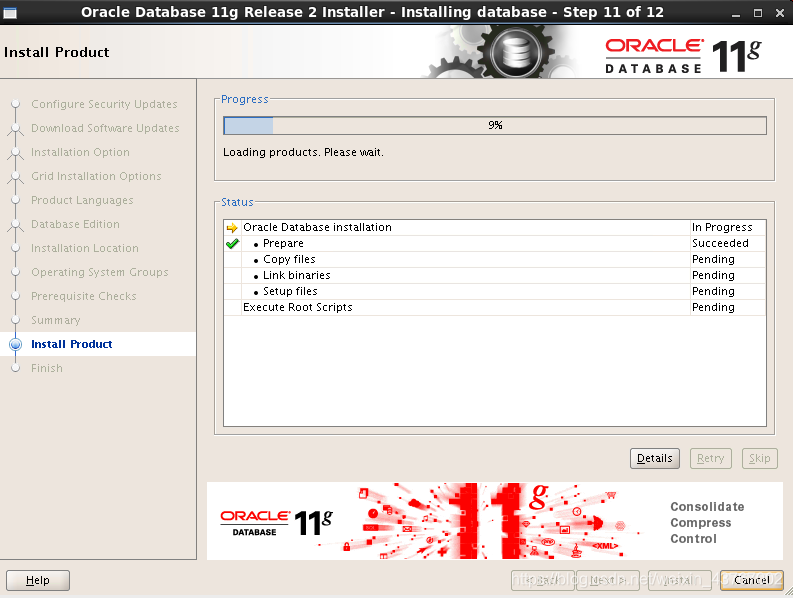Select Summary step in sidebar
The image size is (793, 598).
[x=56, y=320]
